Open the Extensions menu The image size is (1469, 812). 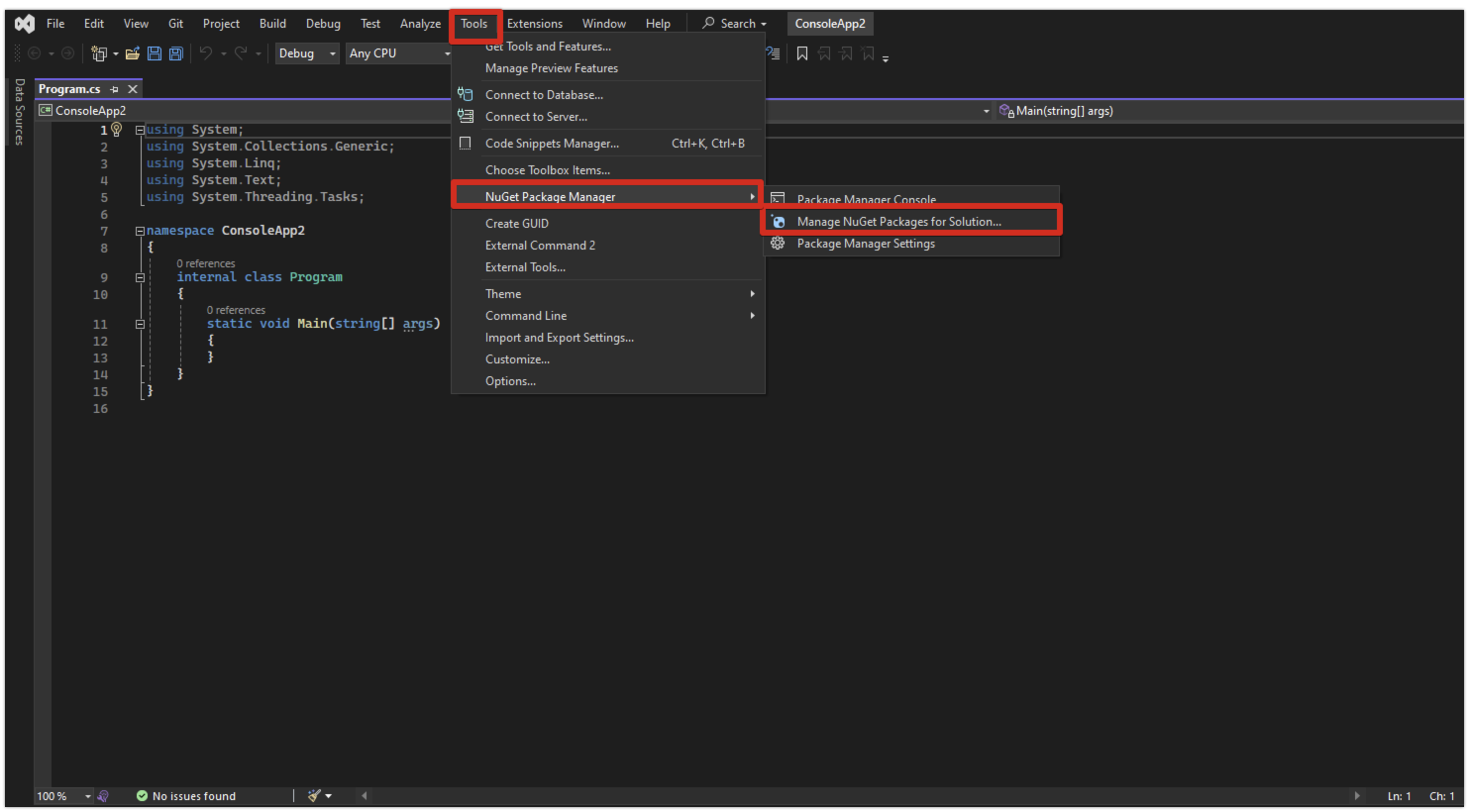[x=535, y=23]
